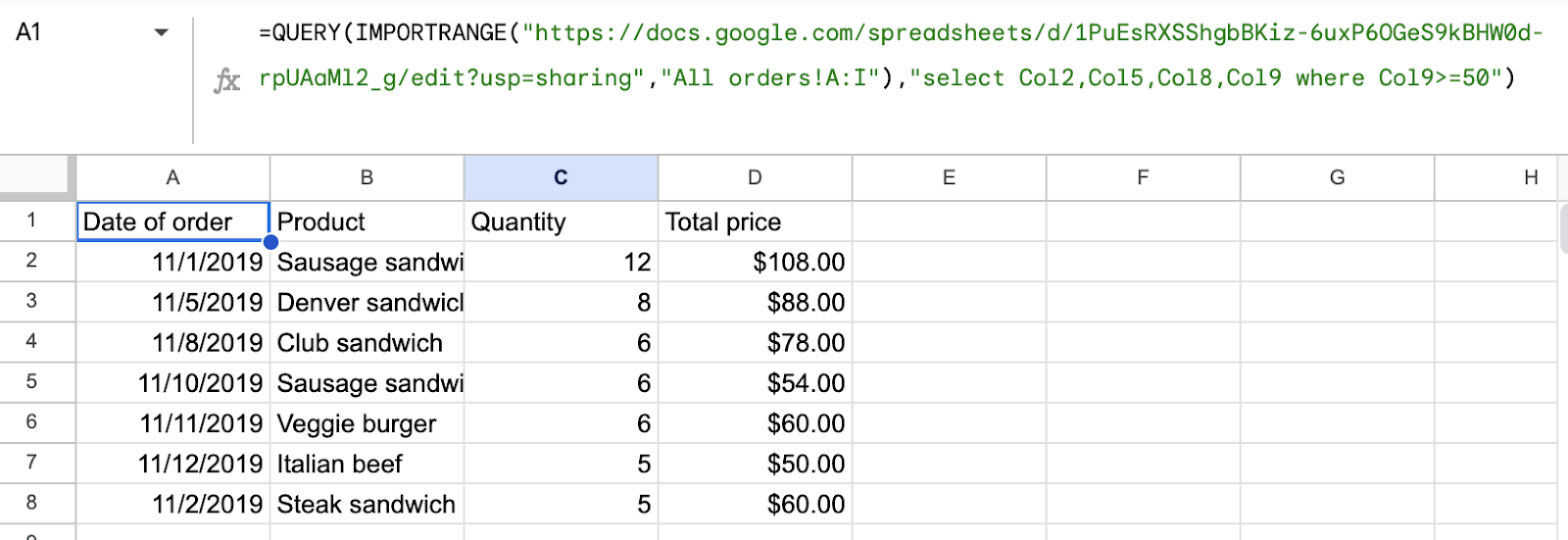Select column F header
This screenshot has width=1568, height=540.
click(x=1143, y=177)
